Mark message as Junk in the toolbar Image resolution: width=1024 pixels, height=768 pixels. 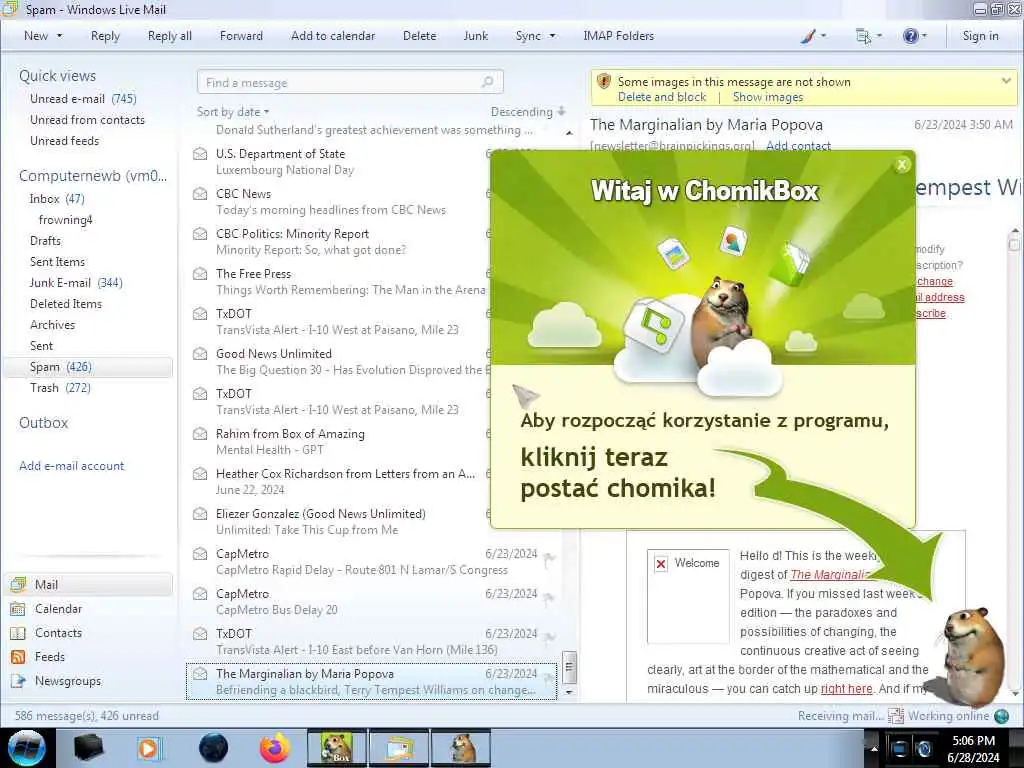coord(475,36)
